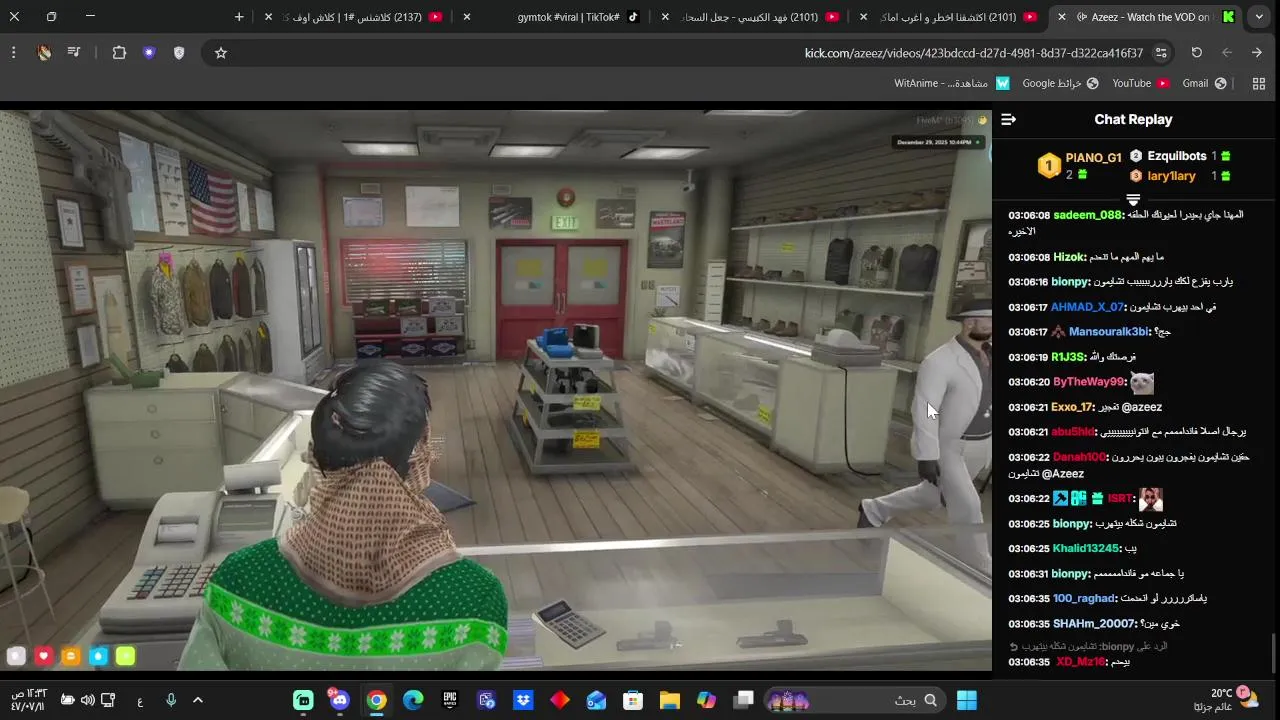The image size is (1280, 720).
Task: Click username Khalid13245 in chat
Action: (1086, 549)
